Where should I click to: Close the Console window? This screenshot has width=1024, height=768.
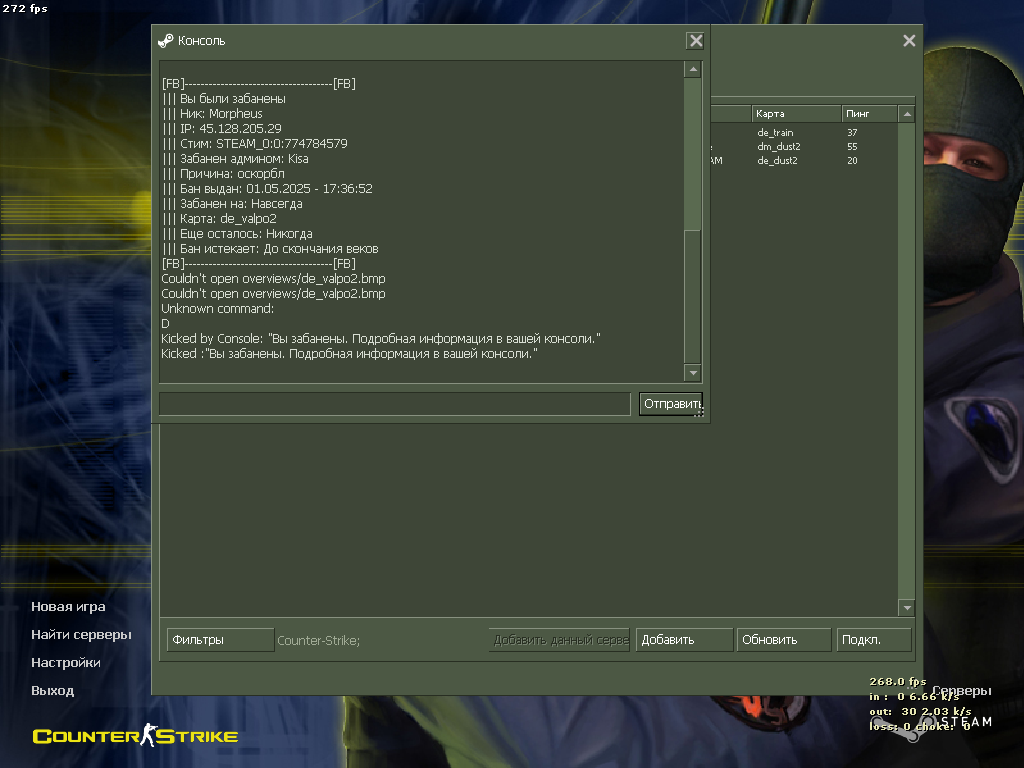point(696,40)
